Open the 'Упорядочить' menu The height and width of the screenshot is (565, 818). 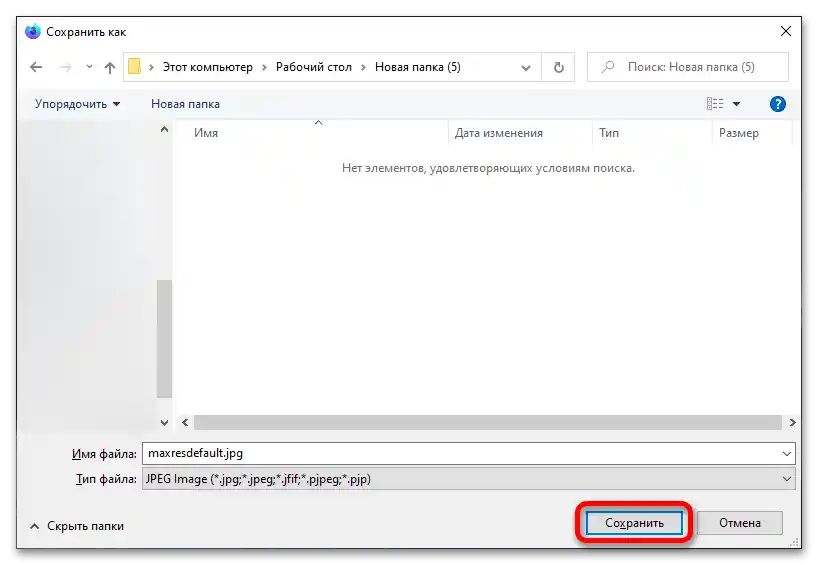pos(77,104)
